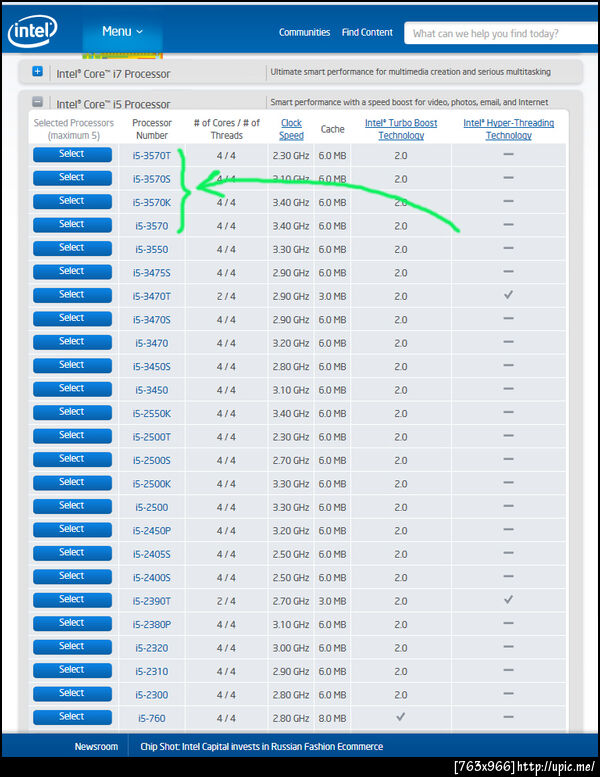Open the i5-760 processor number link
The image size is (600, 777).
[152, 719]
